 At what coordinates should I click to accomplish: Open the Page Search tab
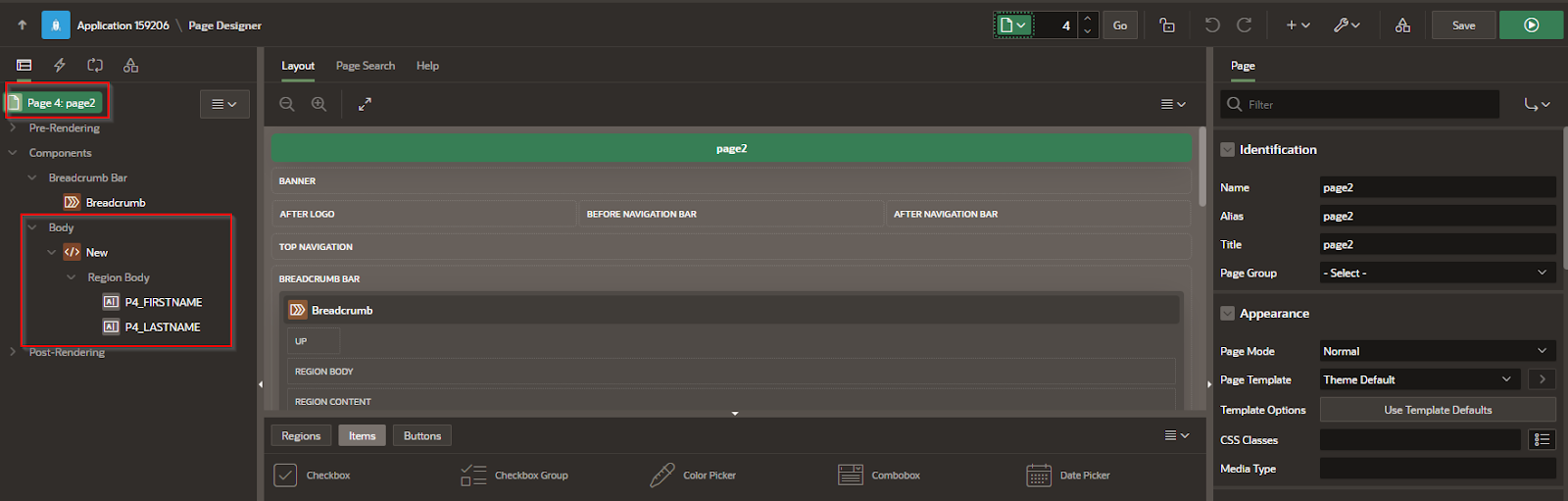click(x=366, y=66)
